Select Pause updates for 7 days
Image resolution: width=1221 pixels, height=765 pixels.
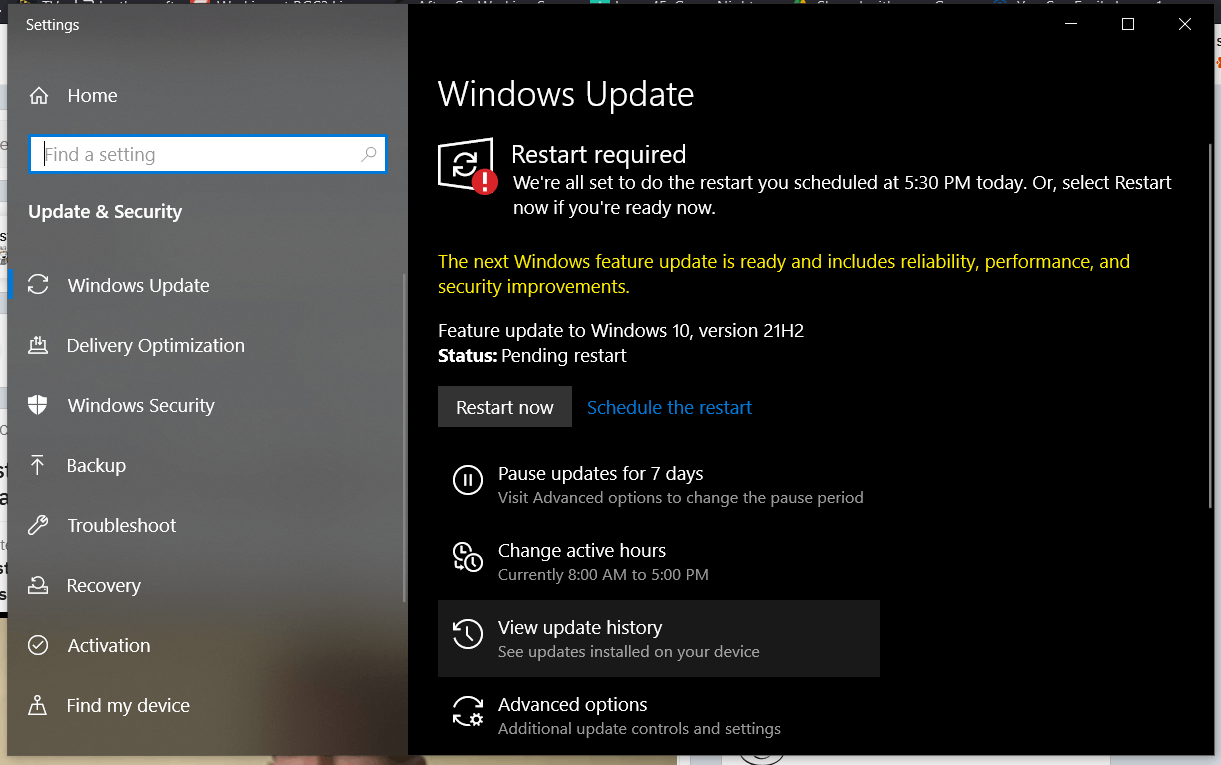click(659, 485)
